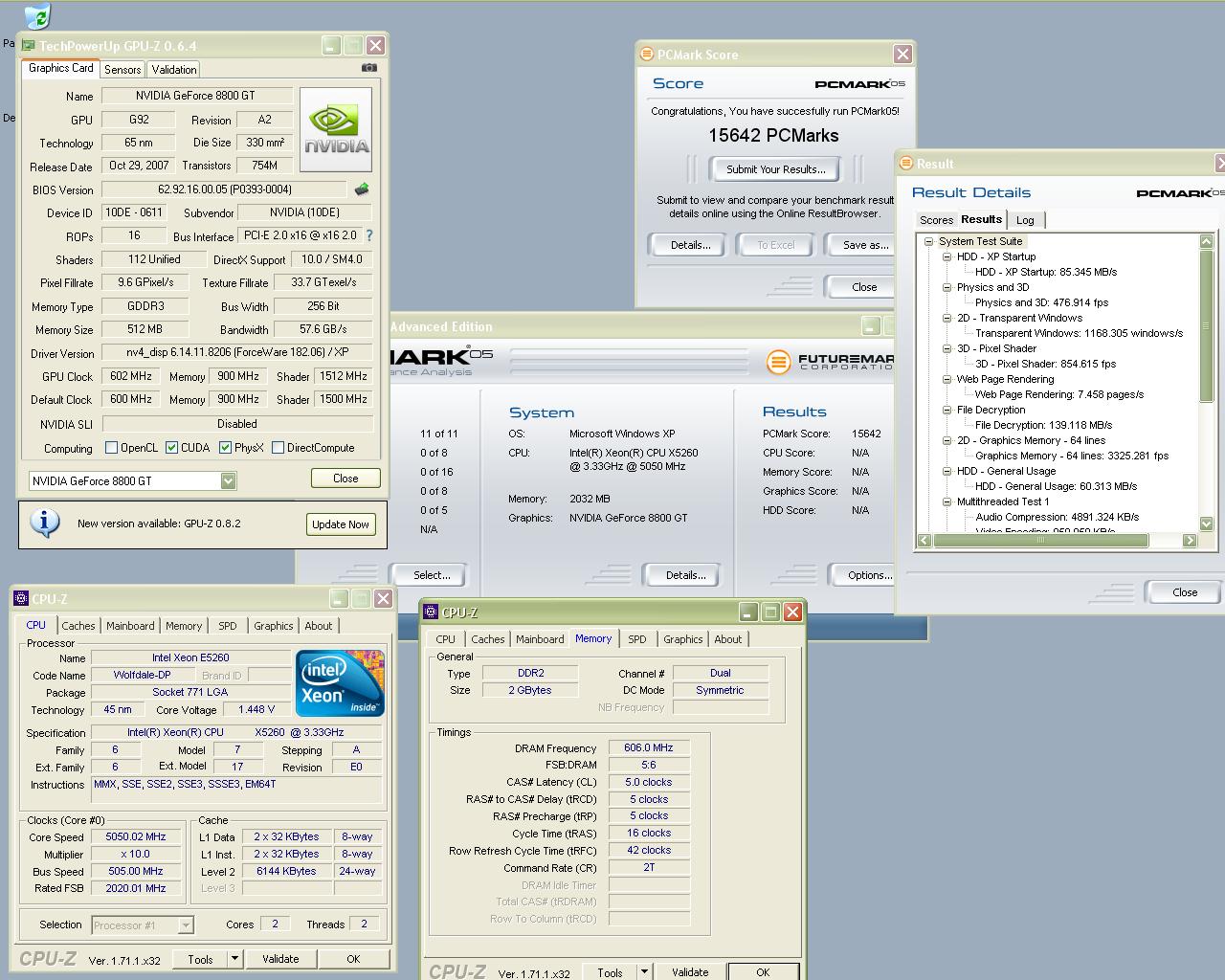Click the Result Details vertical scrollbar down arrow
1225x980 pixels.
pyautogui.click(x=1206, y=523)
